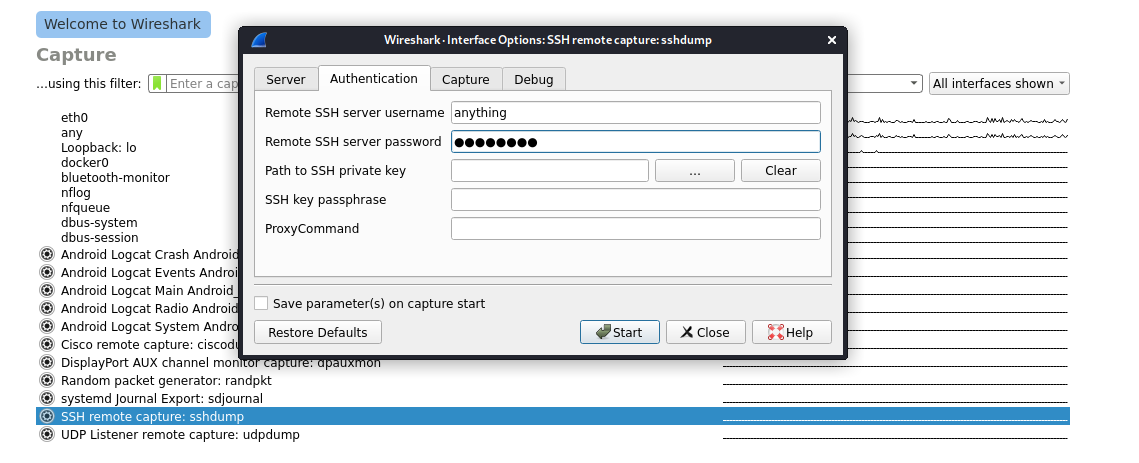Click the gear icon beside Android Logcat Crash
The image size is (1139, 463).
47,254
